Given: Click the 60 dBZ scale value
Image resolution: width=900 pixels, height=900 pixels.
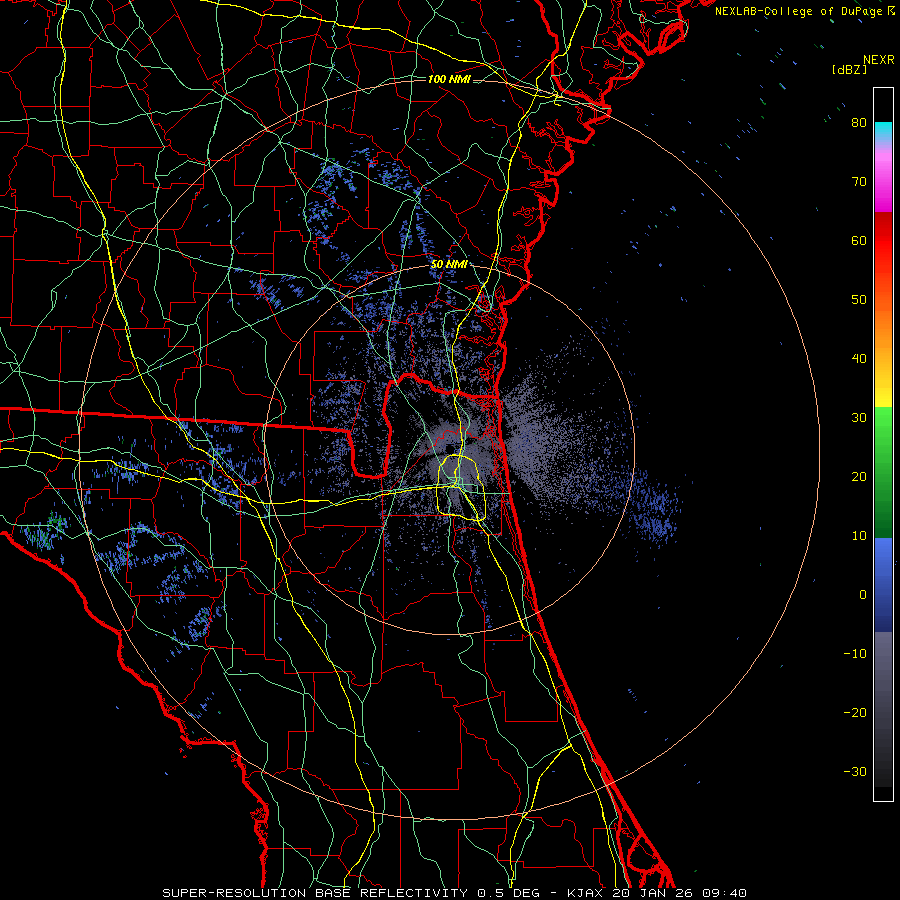Looking at the screenshot, I should click(x=859, y=240).
